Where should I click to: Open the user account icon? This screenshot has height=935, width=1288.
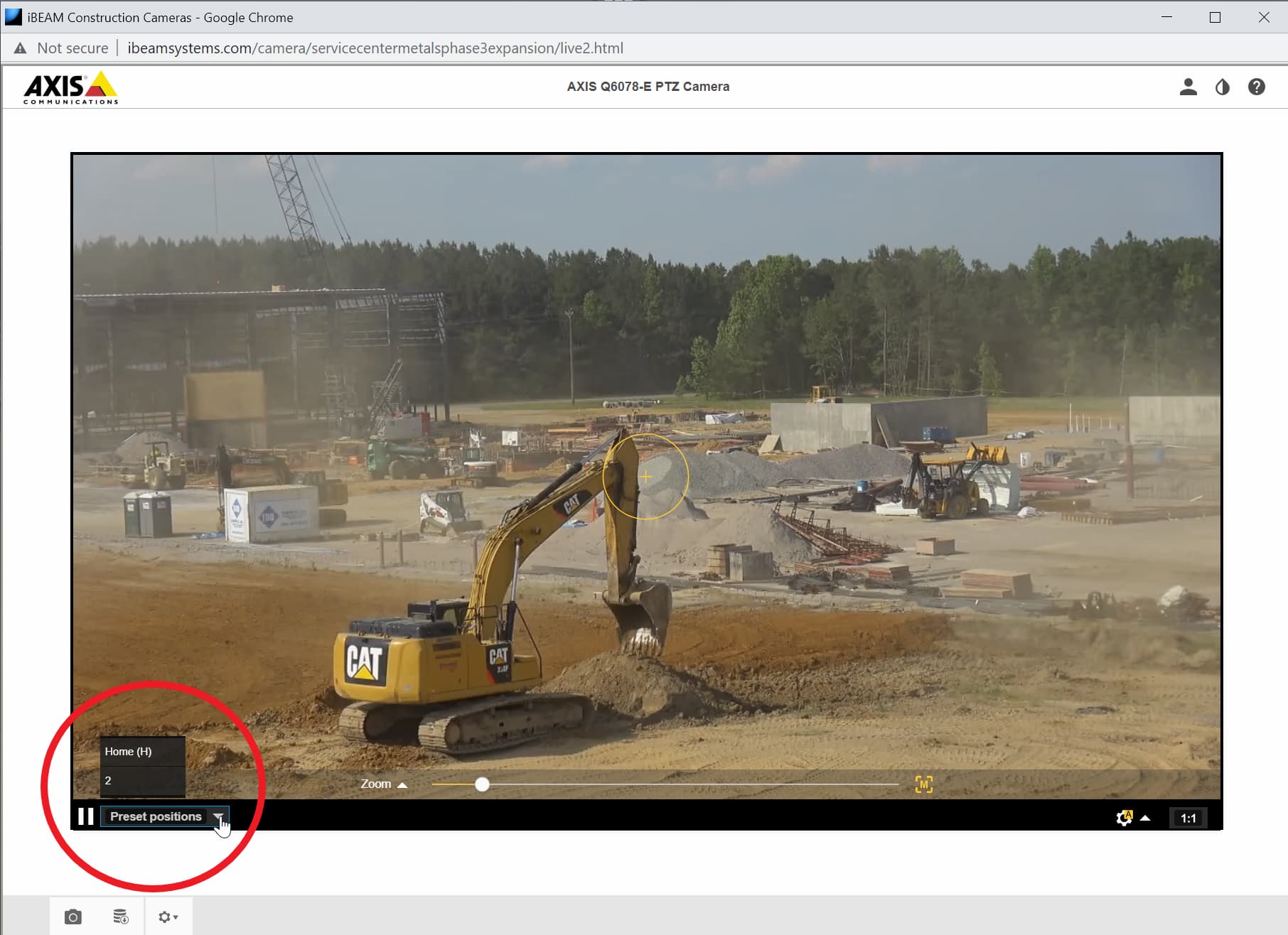click(x=1188, y=87)
